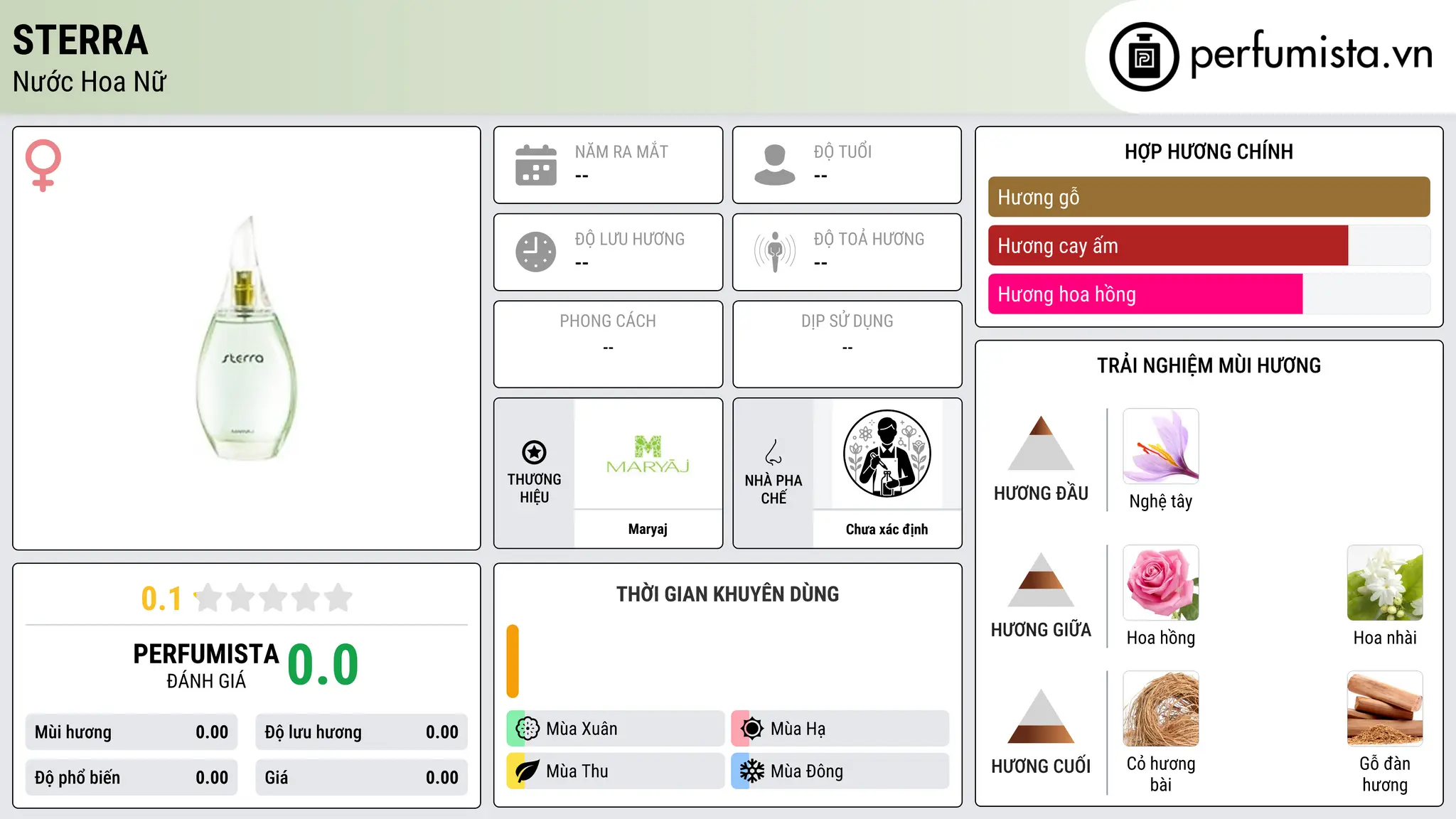Screen dimensions: 1456x819
Task: Click the Nước Hoa Nữ subtitle
Action: (90, 82)
